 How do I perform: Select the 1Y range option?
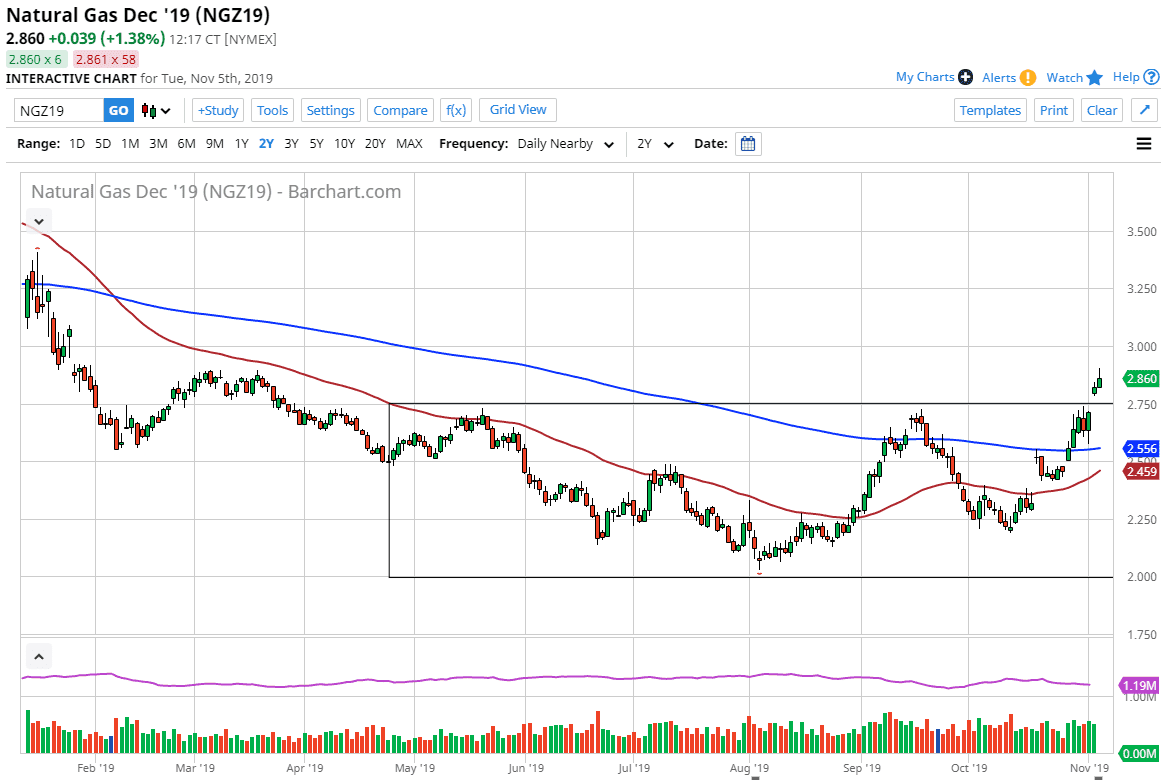pyautogui.click(x=241, y=144)
